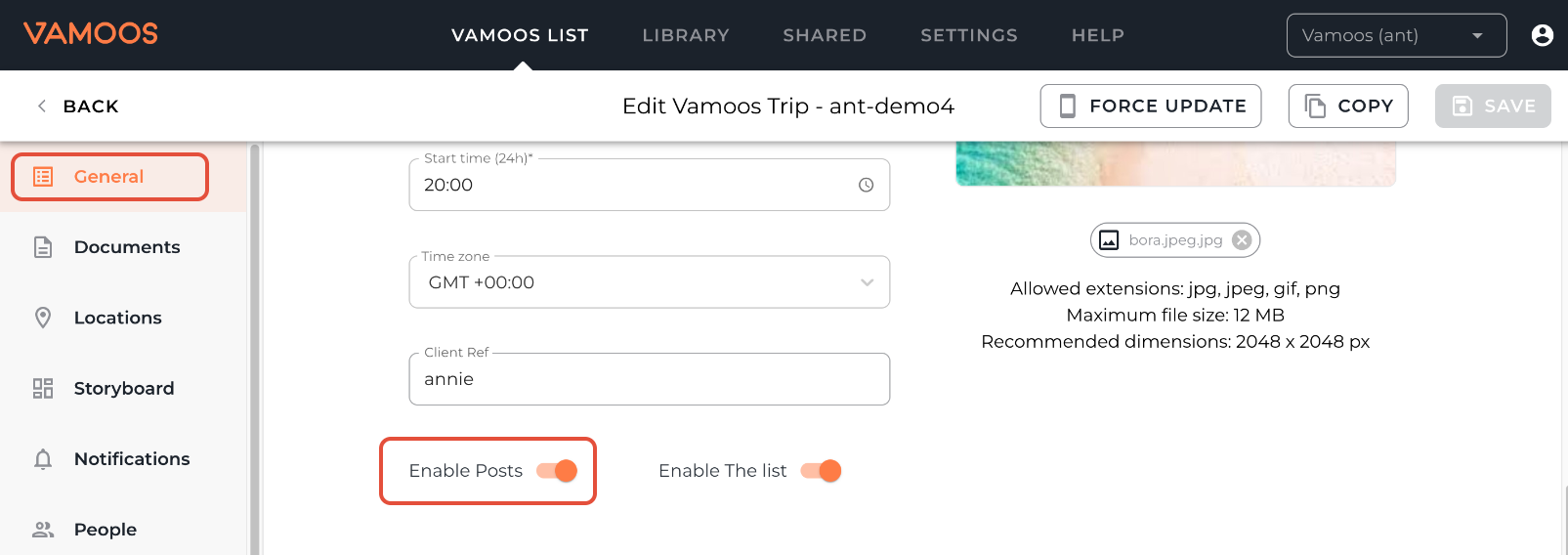Click the Storyboard grid icon
This screenshot has width=1568, height=555.
tap(43, 388)
